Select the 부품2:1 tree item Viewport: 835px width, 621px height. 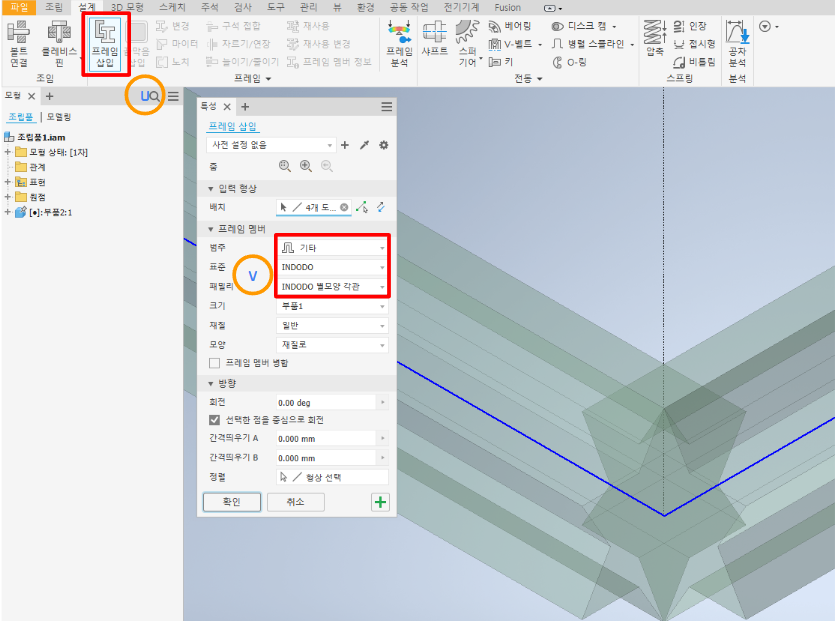pos(44,213)
